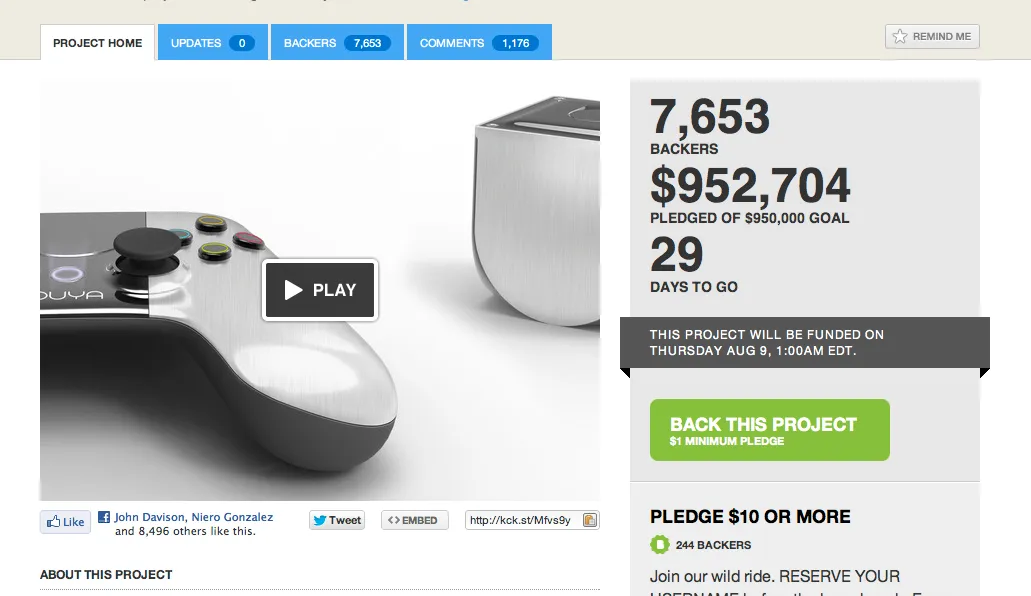
Task: Click the play triangle on the video
Action: pos(293,289)
